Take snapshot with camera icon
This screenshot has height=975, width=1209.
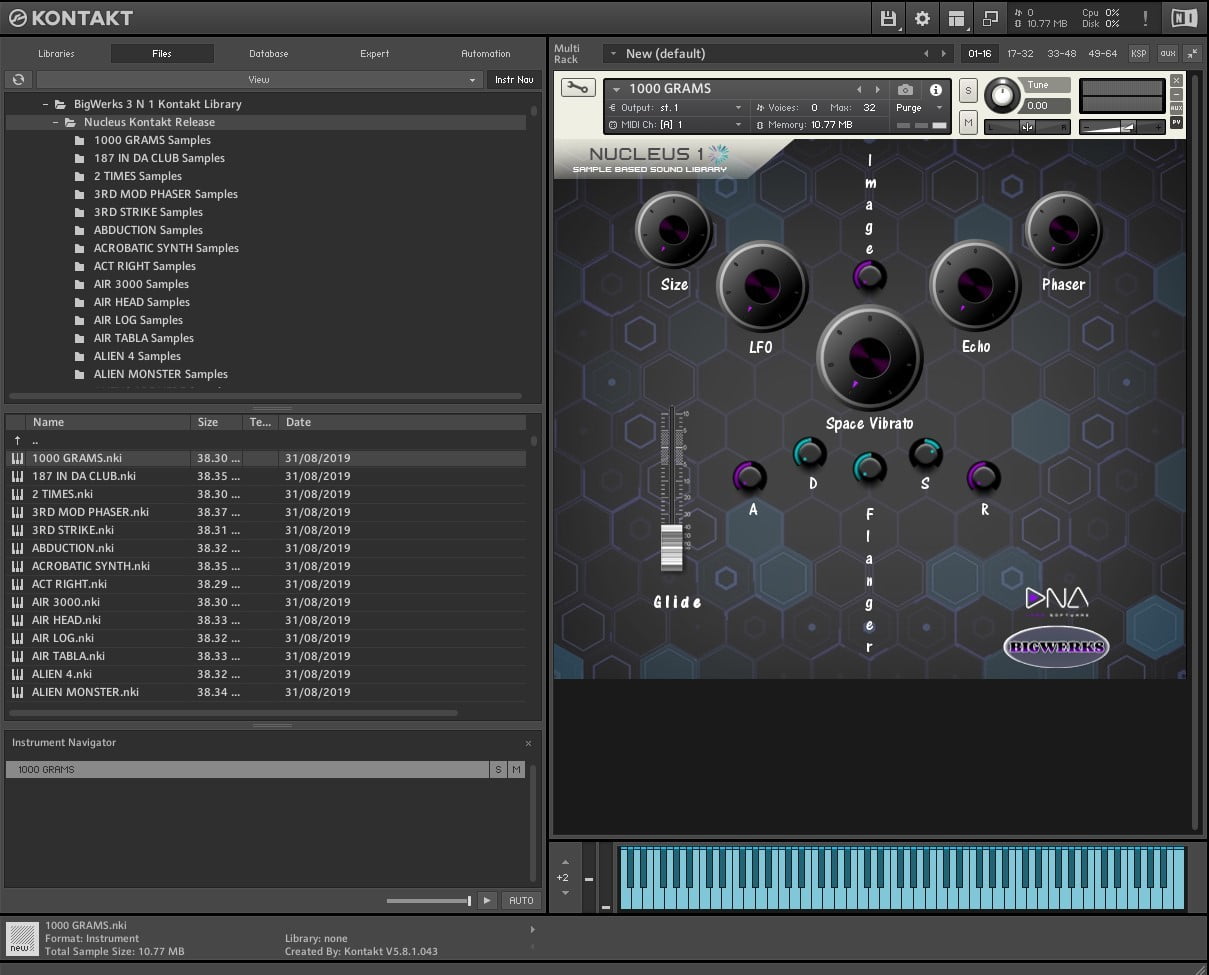pos(905,89)
